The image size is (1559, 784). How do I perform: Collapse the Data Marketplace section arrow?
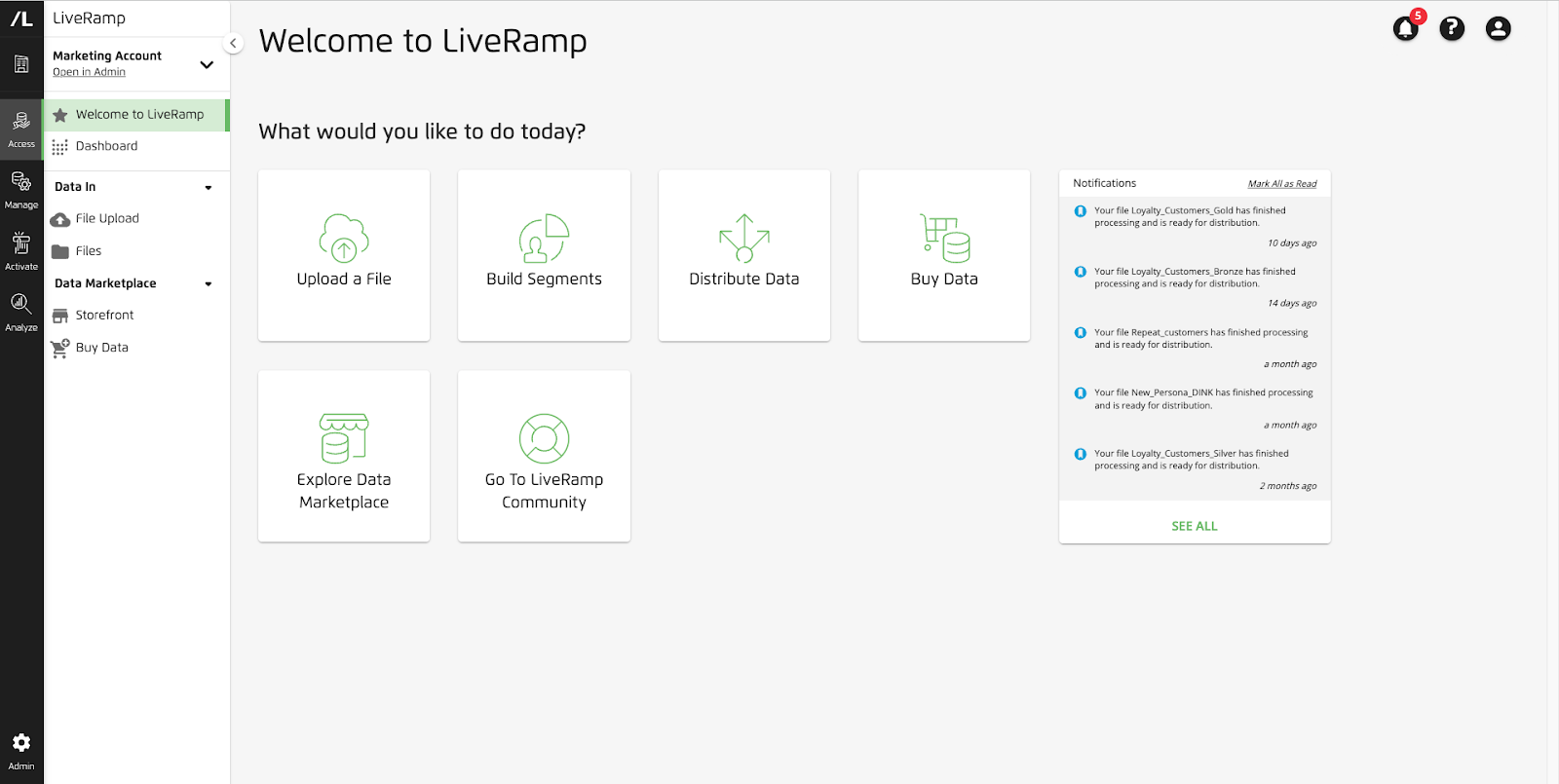[x=209, y=283]
